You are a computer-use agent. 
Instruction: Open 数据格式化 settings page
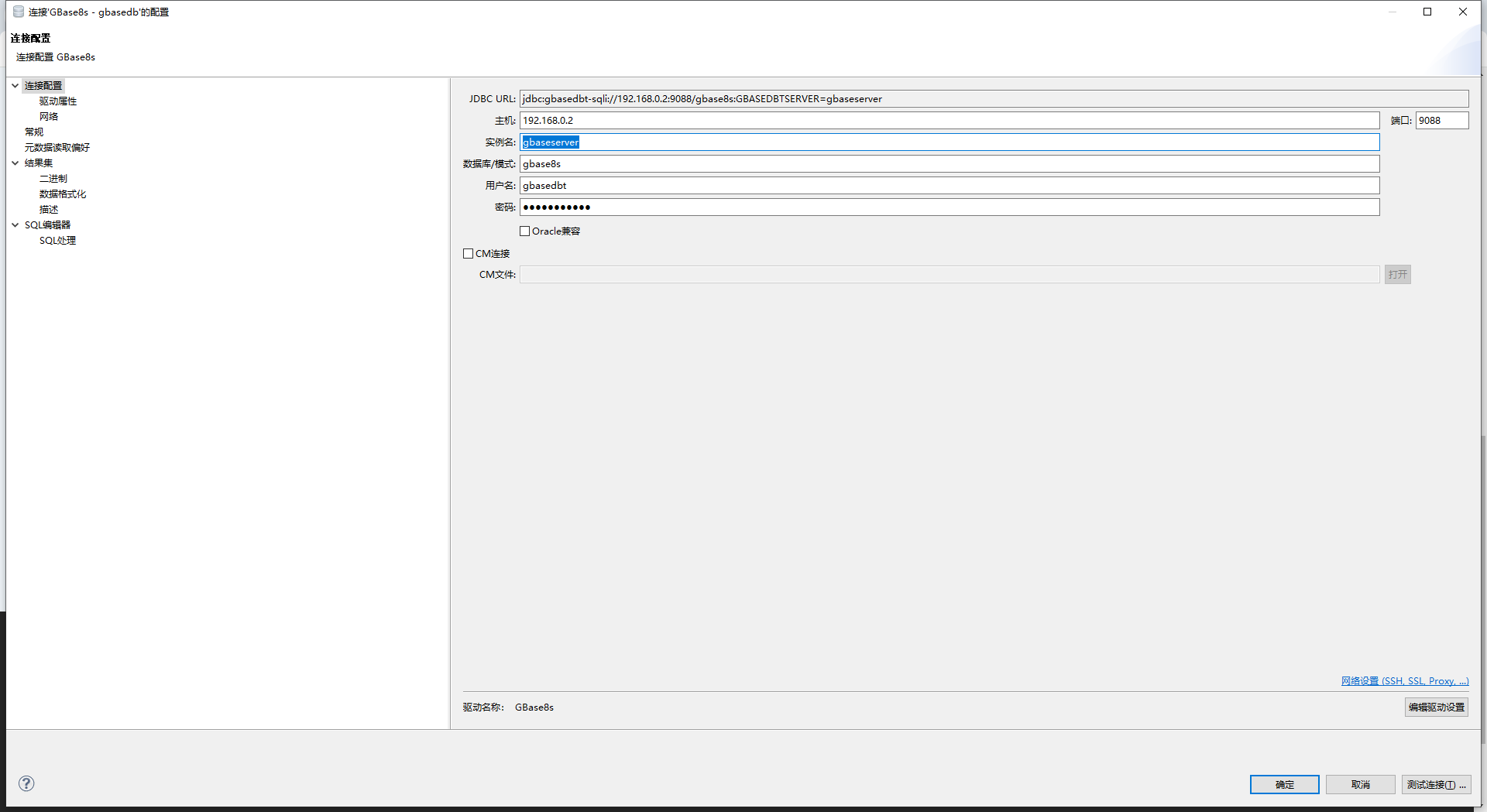[x=63, y=194]
